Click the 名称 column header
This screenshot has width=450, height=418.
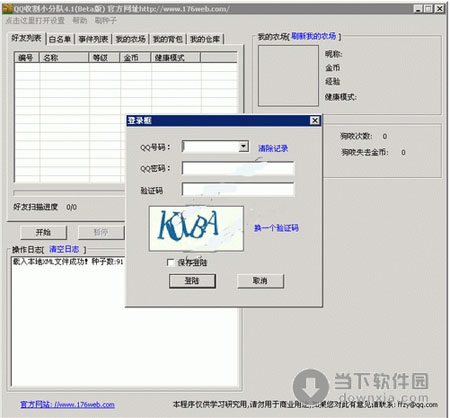click(64, 58)
